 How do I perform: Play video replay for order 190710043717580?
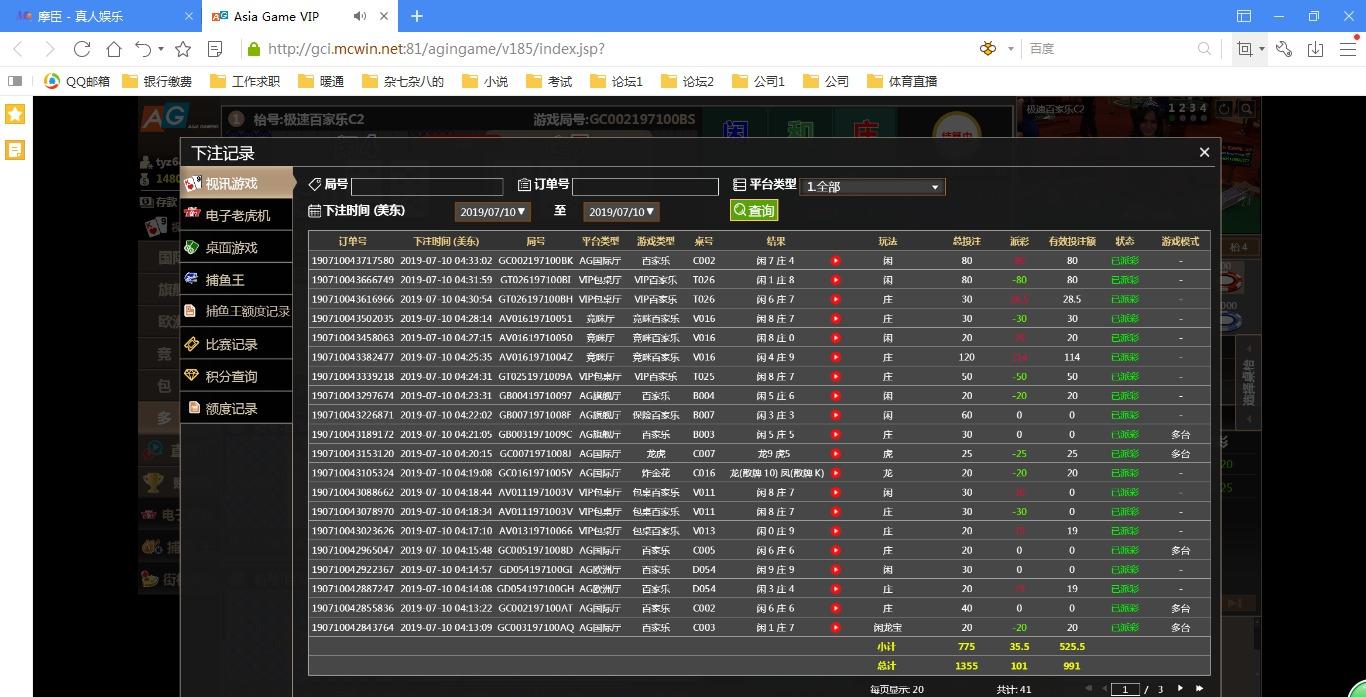click(x=835, y=261)
